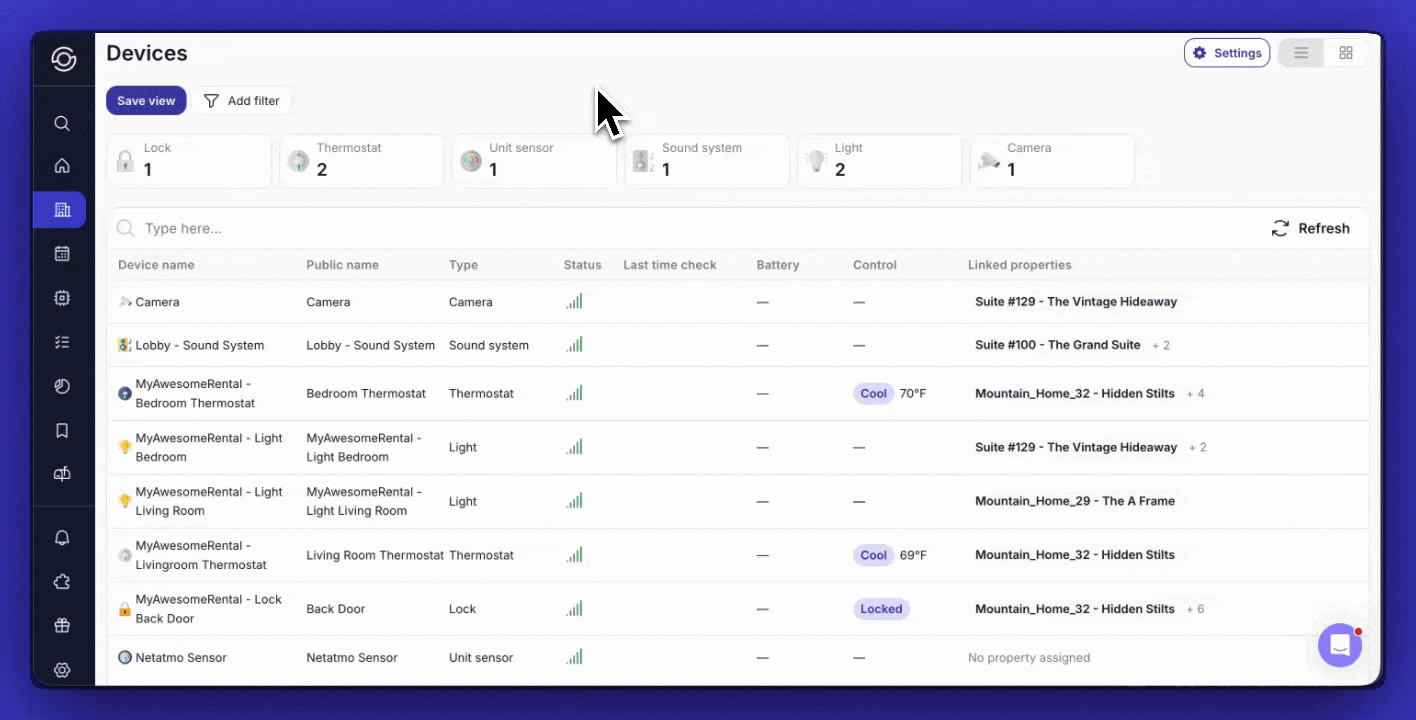Screen dimensions: 1416x720
Task: Expand the +6 linked properties for Back Door
Action: click(1195, 609)
